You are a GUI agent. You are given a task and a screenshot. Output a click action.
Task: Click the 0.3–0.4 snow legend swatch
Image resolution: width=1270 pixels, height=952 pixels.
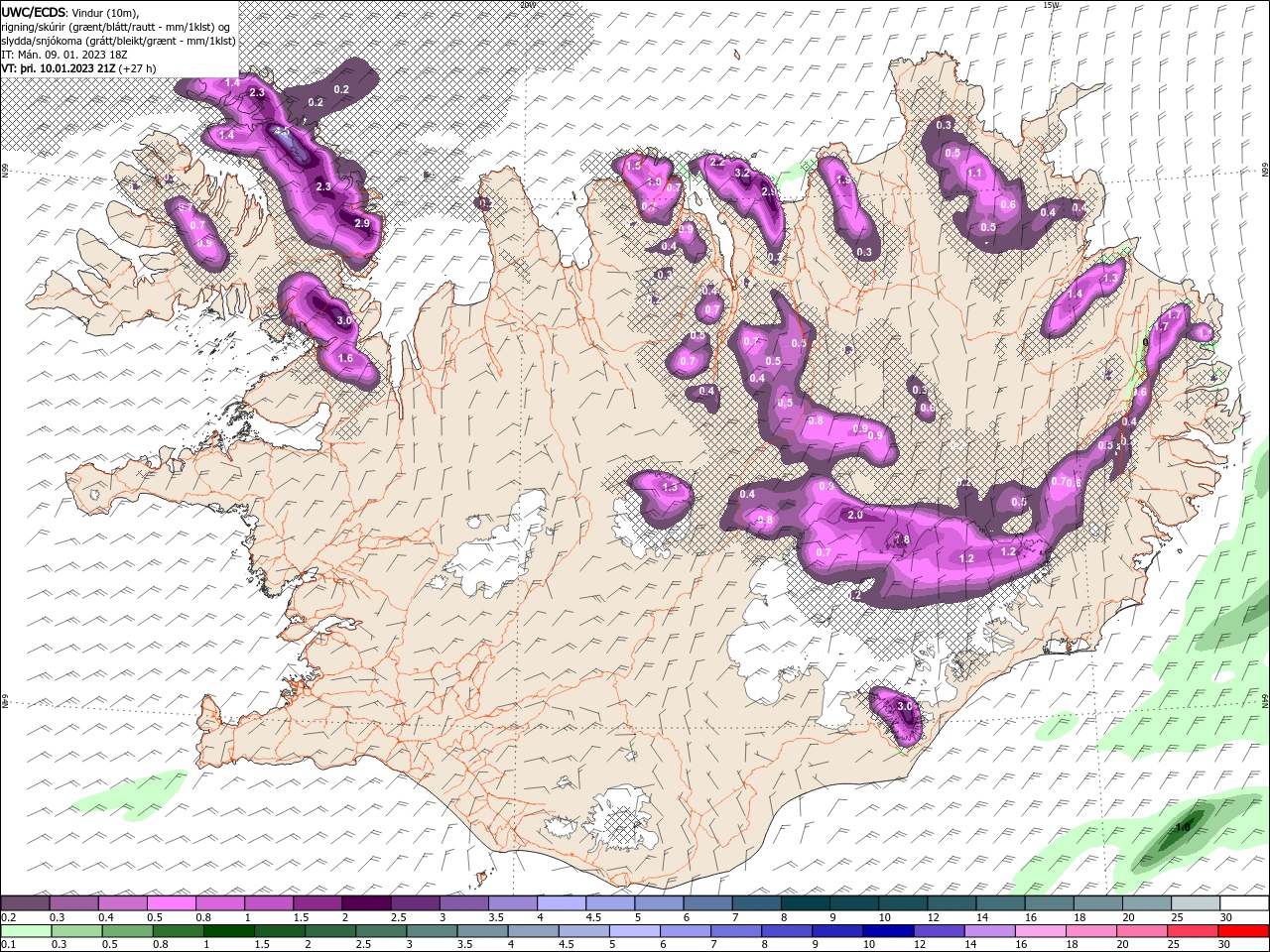pyautogui.click(x=73, y=903)
